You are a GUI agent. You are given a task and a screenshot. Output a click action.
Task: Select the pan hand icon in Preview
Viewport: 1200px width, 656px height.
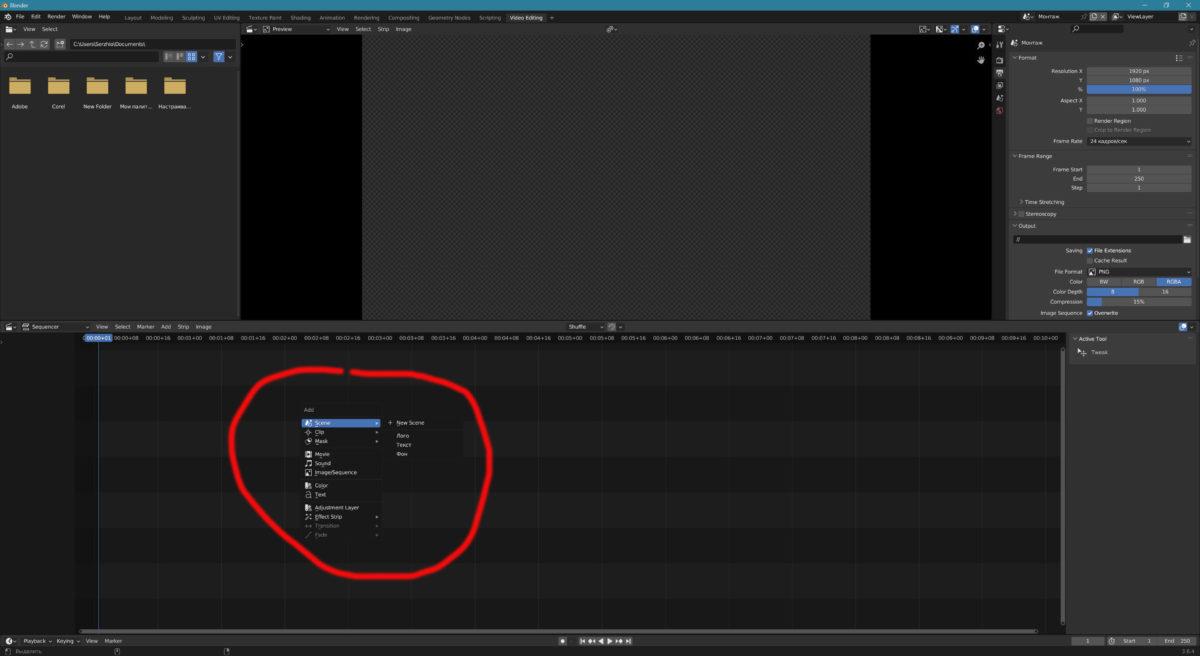click(982, 60)
